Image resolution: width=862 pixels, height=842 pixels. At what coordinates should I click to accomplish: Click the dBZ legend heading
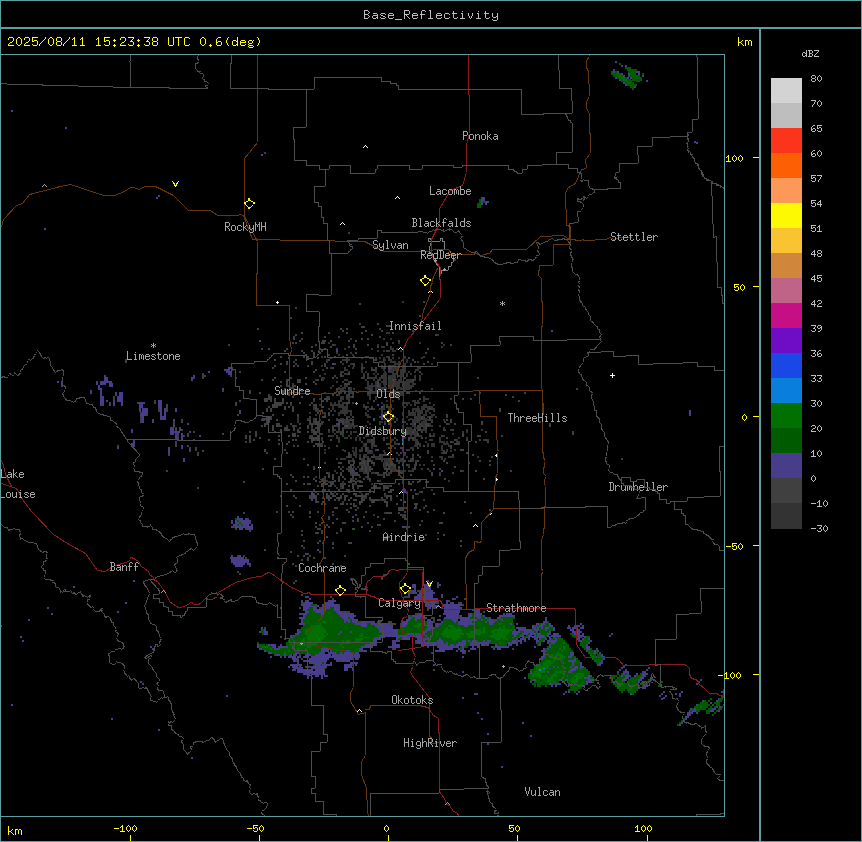(x=810, y=53)
